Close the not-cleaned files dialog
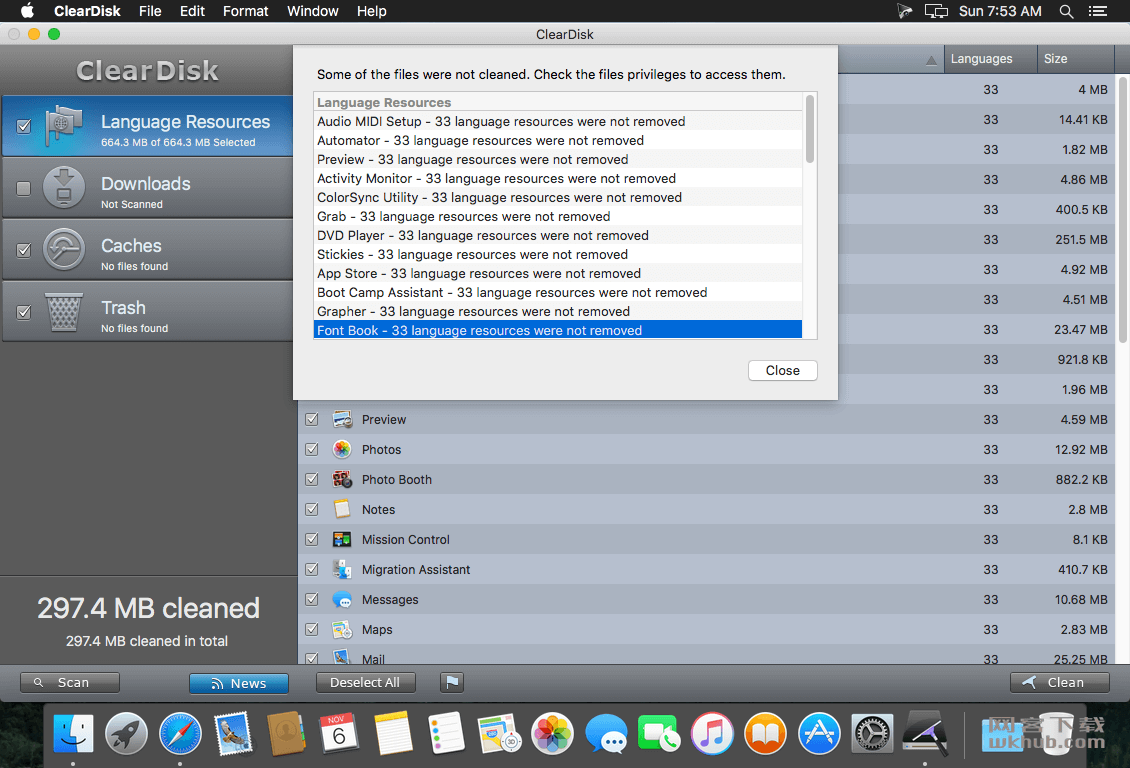This screenshot has height=768, width=1130. click(783, 370)
